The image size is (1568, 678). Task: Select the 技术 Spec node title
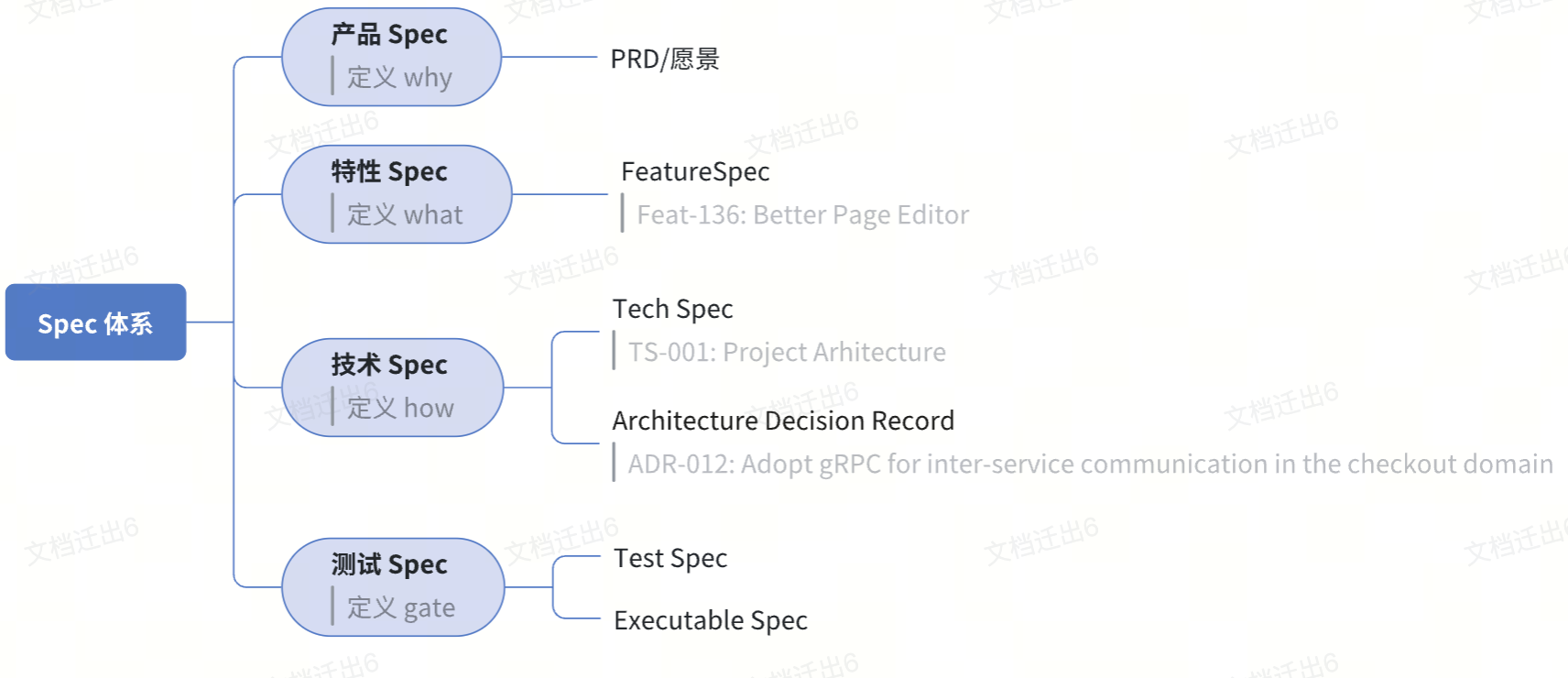coord(389,365)
